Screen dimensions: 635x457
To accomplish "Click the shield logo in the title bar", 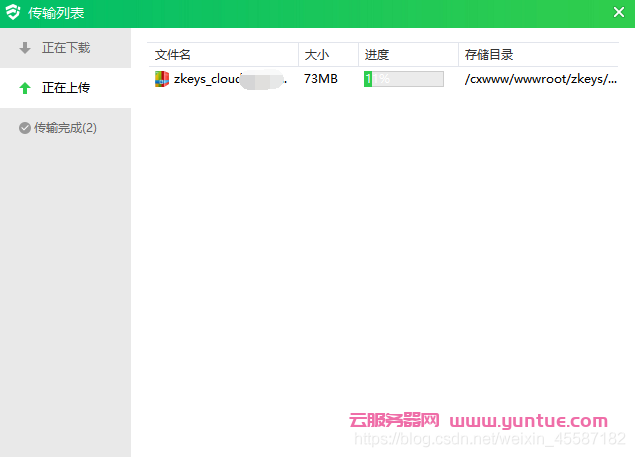I will point(13,14).
